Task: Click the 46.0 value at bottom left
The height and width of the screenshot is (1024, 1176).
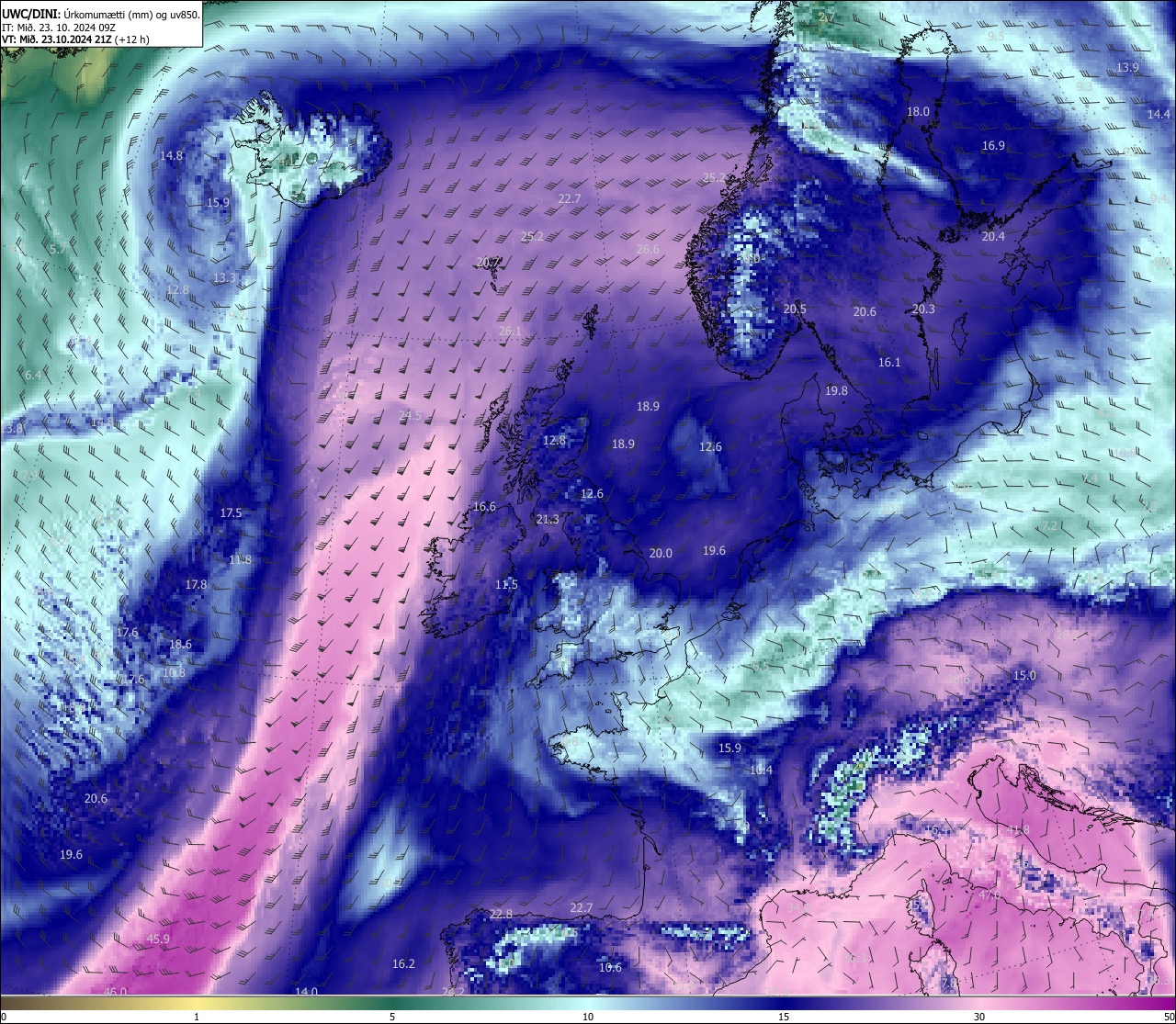Action: point(115,992)
